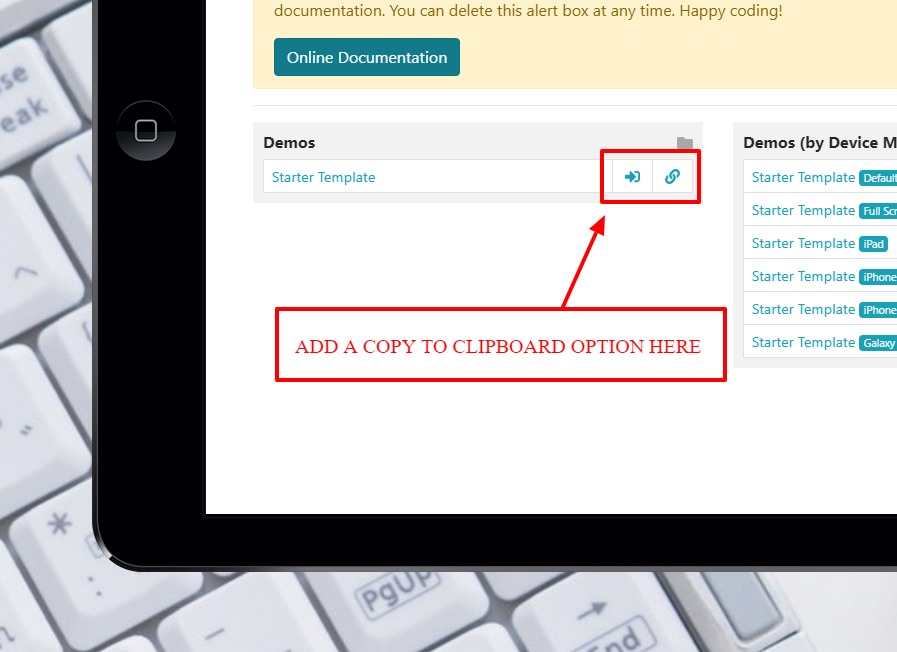Click the Default badge label
Viewport: 897px width, 652px height.
click(x=878, y=178)
